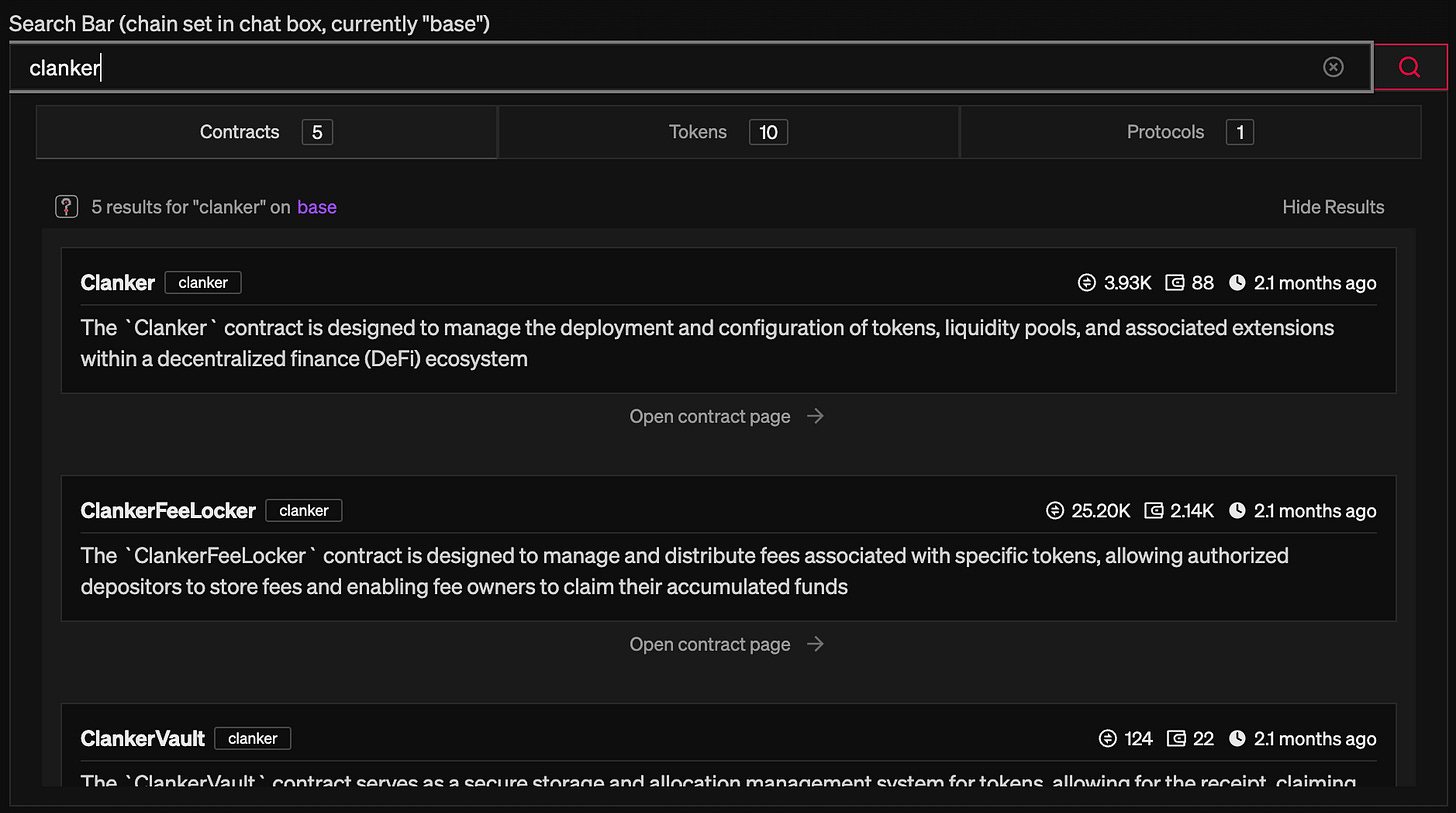
Task: Open the ClankerFeeLocker contract title
Action: click(168, 511)
